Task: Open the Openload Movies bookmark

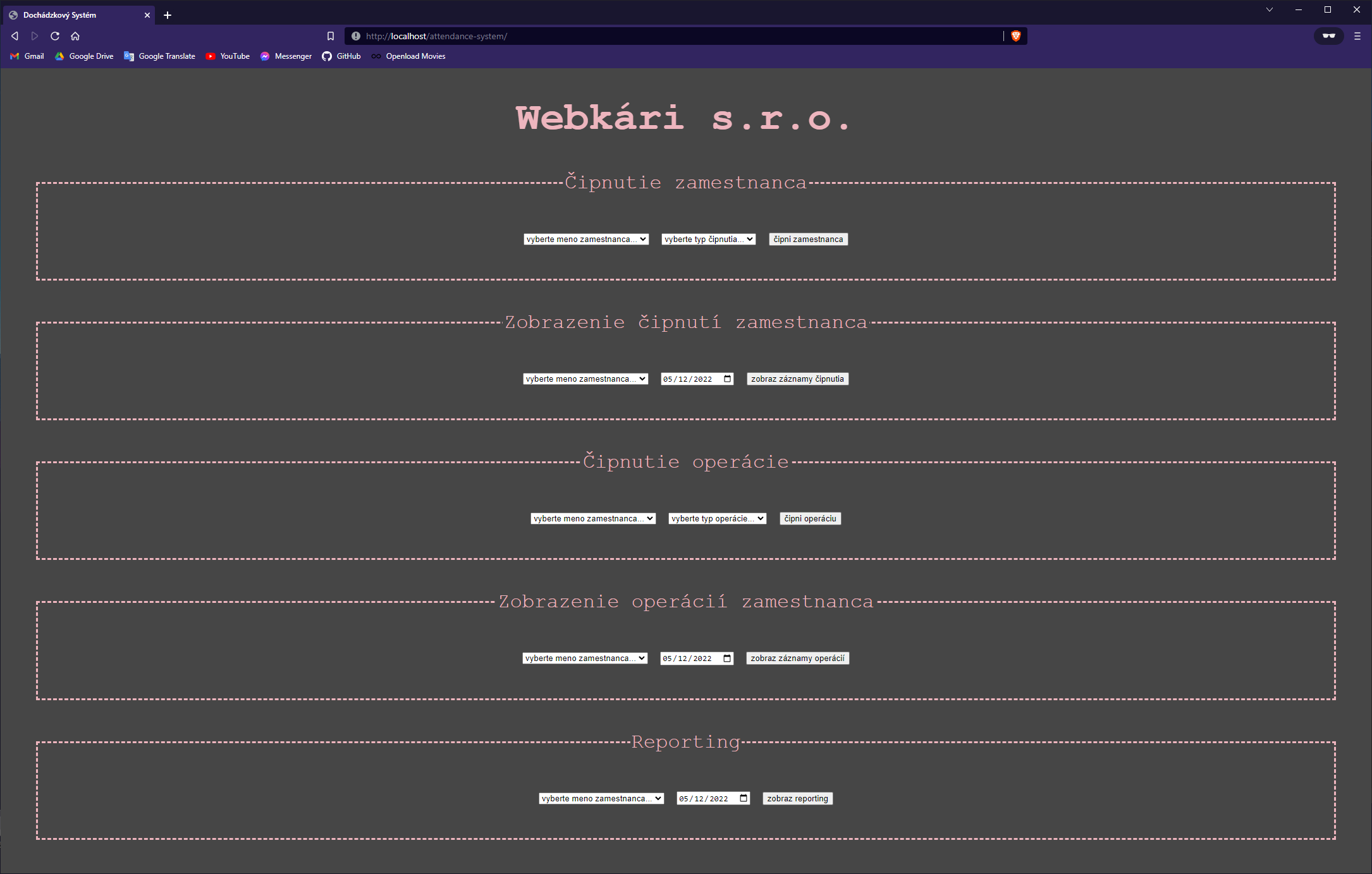Action: (408, 56)
